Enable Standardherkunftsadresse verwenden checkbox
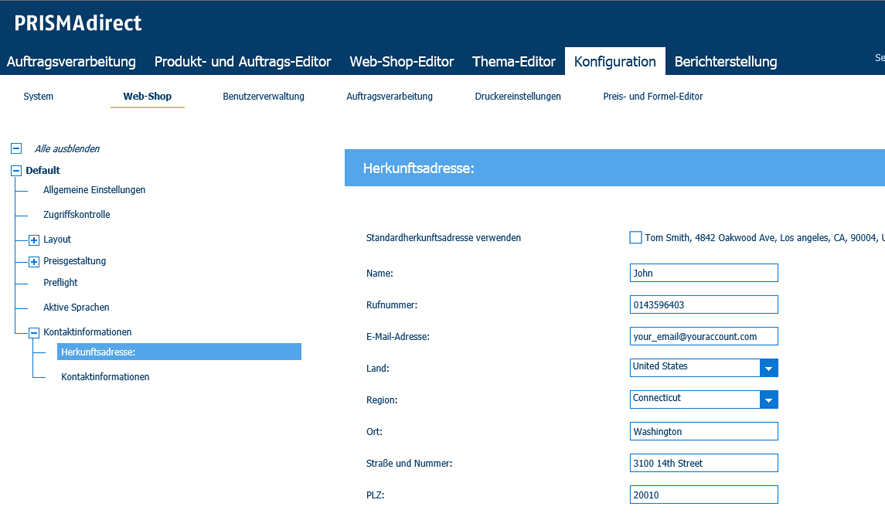Screen dimensions: 885x527 [636, 238]
